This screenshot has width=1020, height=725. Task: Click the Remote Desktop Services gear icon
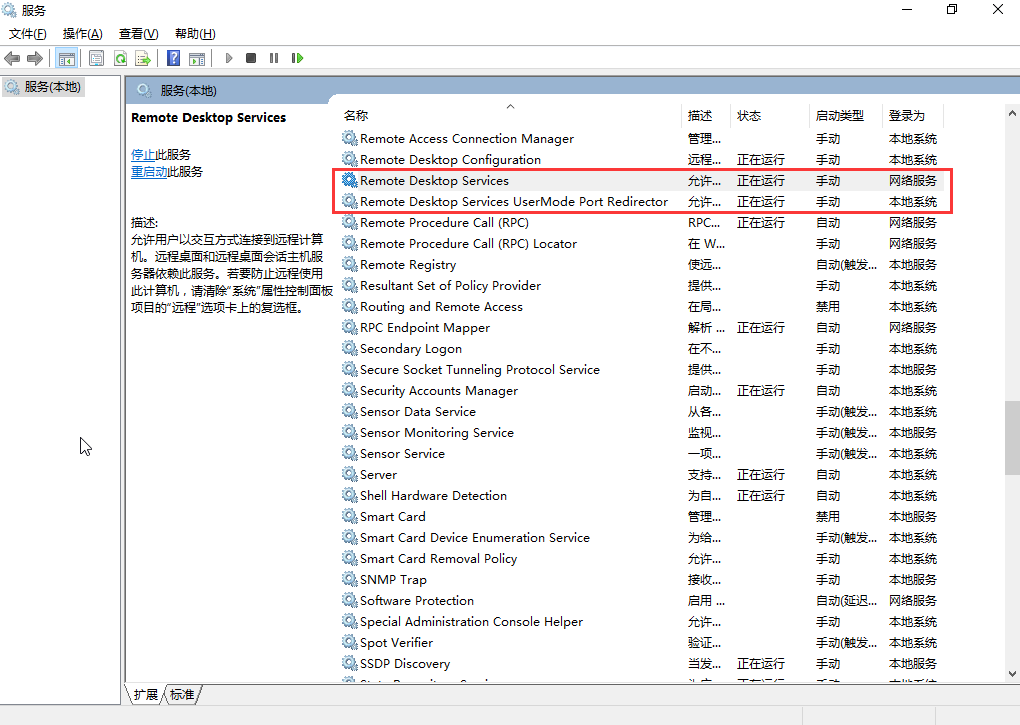tap(350, 180)
